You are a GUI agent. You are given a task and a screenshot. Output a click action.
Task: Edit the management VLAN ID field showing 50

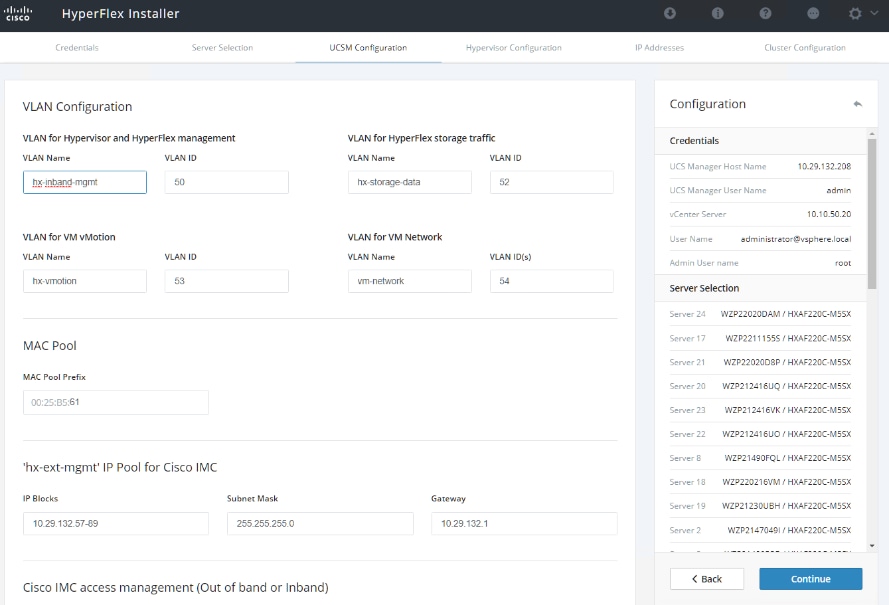click(226, 182)
